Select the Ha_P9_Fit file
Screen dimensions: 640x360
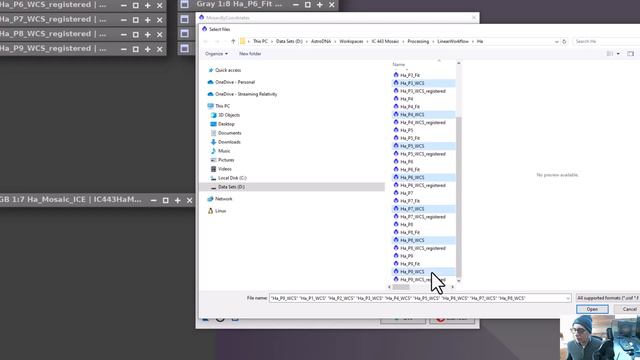[x=410, y=264]
